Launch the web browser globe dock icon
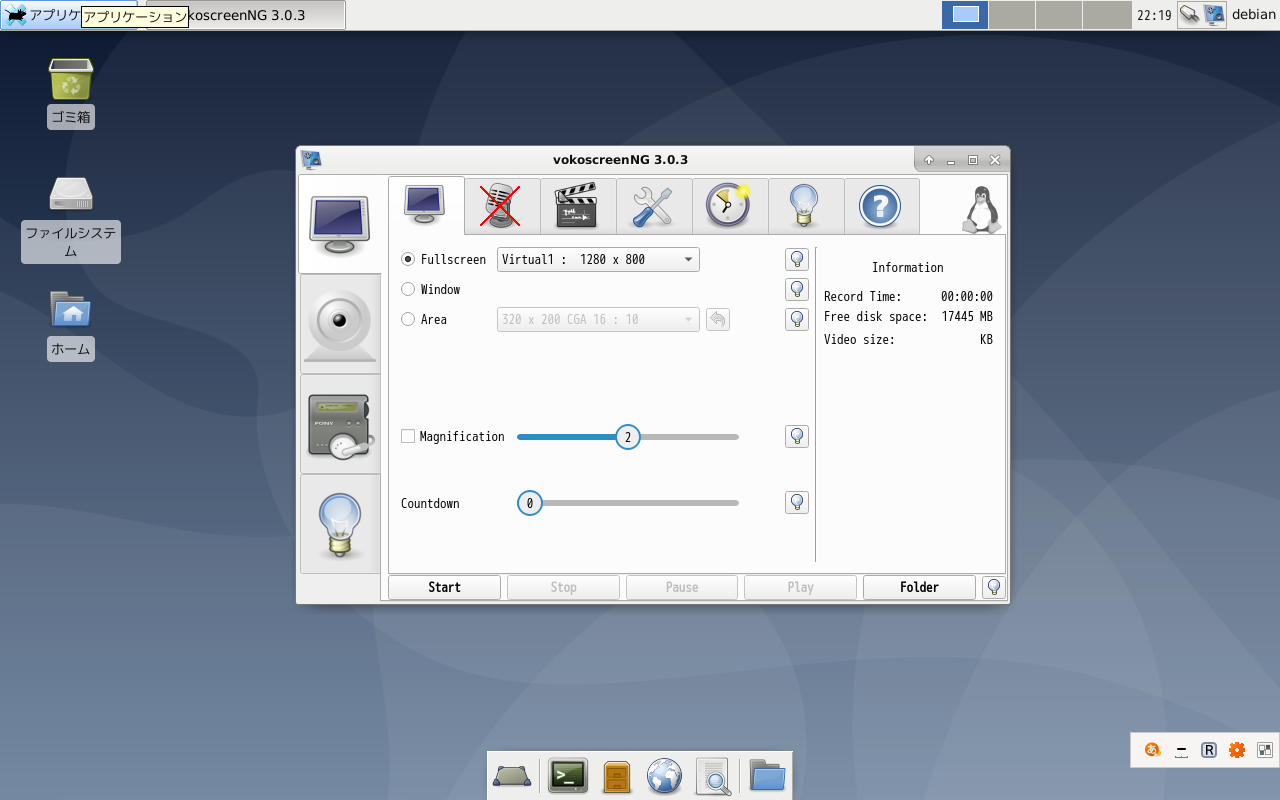The image size is (1280, 800). [x=664, y=776]
